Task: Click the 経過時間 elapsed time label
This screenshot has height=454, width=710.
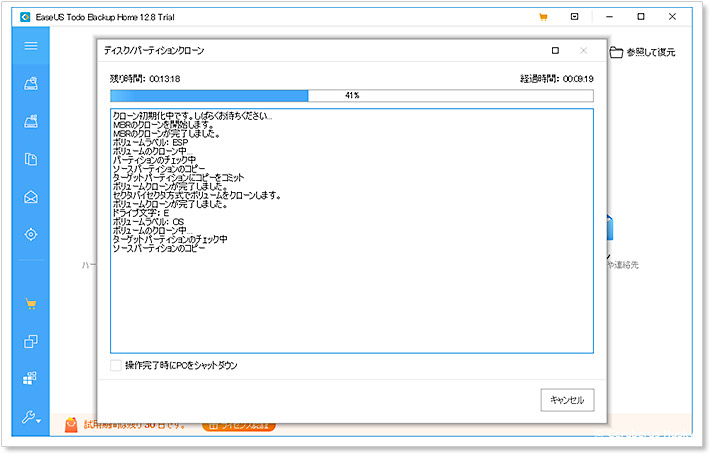Action: (556, 79)
